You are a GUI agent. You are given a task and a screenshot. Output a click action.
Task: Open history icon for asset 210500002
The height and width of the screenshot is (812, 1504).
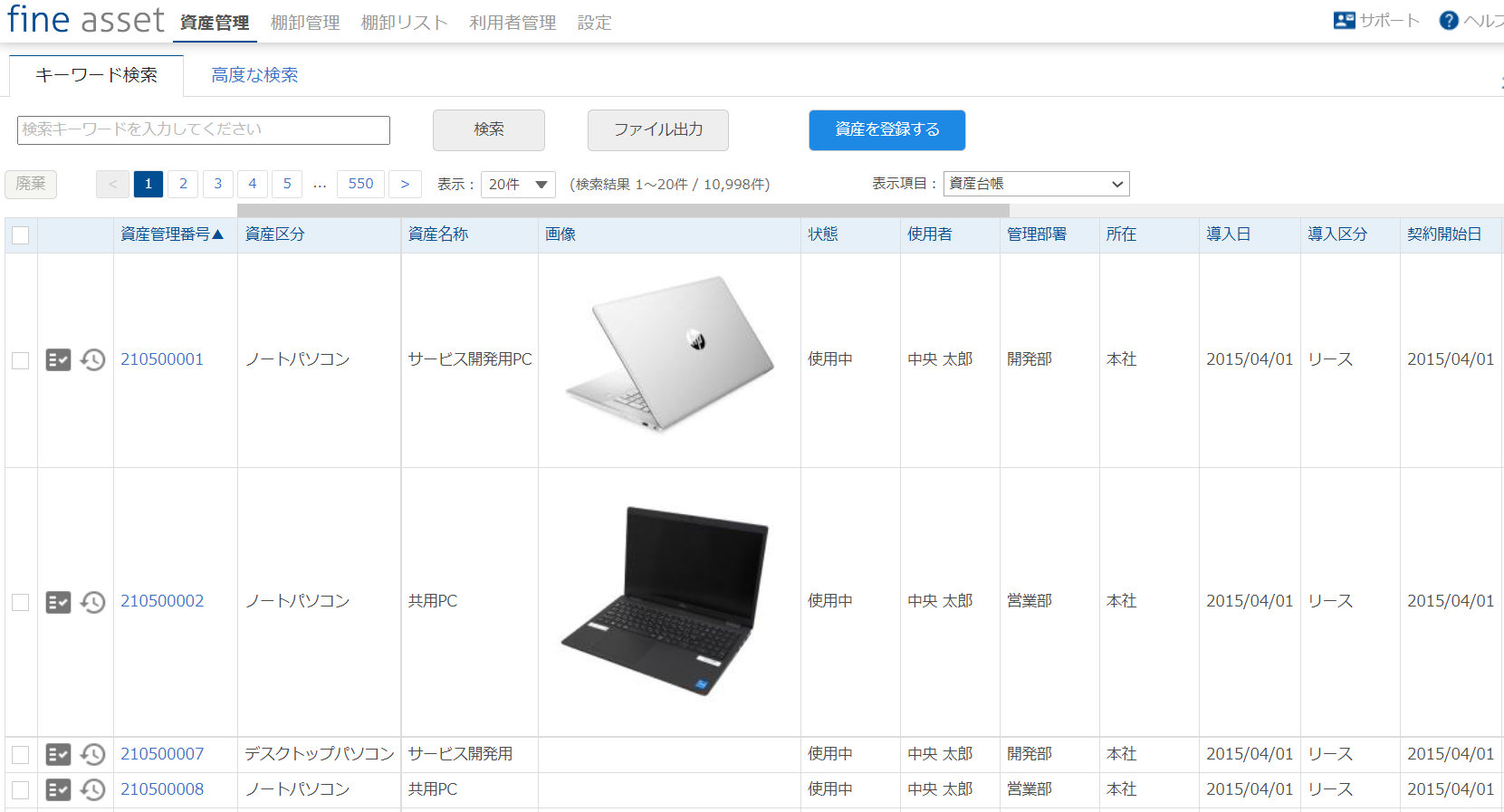[x=92, y=602]
